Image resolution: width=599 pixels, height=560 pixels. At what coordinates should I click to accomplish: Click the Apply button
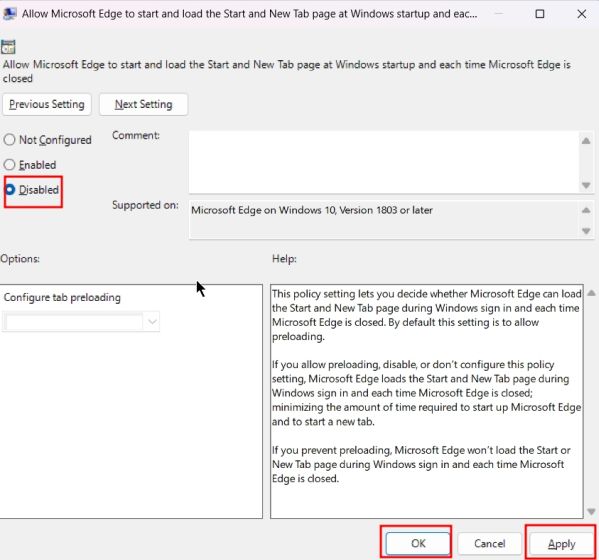click(x=561, y=543)
